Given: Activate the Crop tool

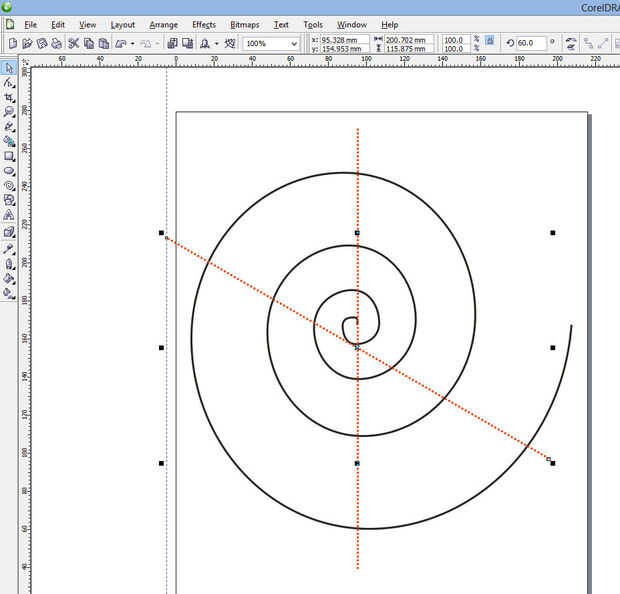Looking at the screenshot, I should tap(9, 98).
